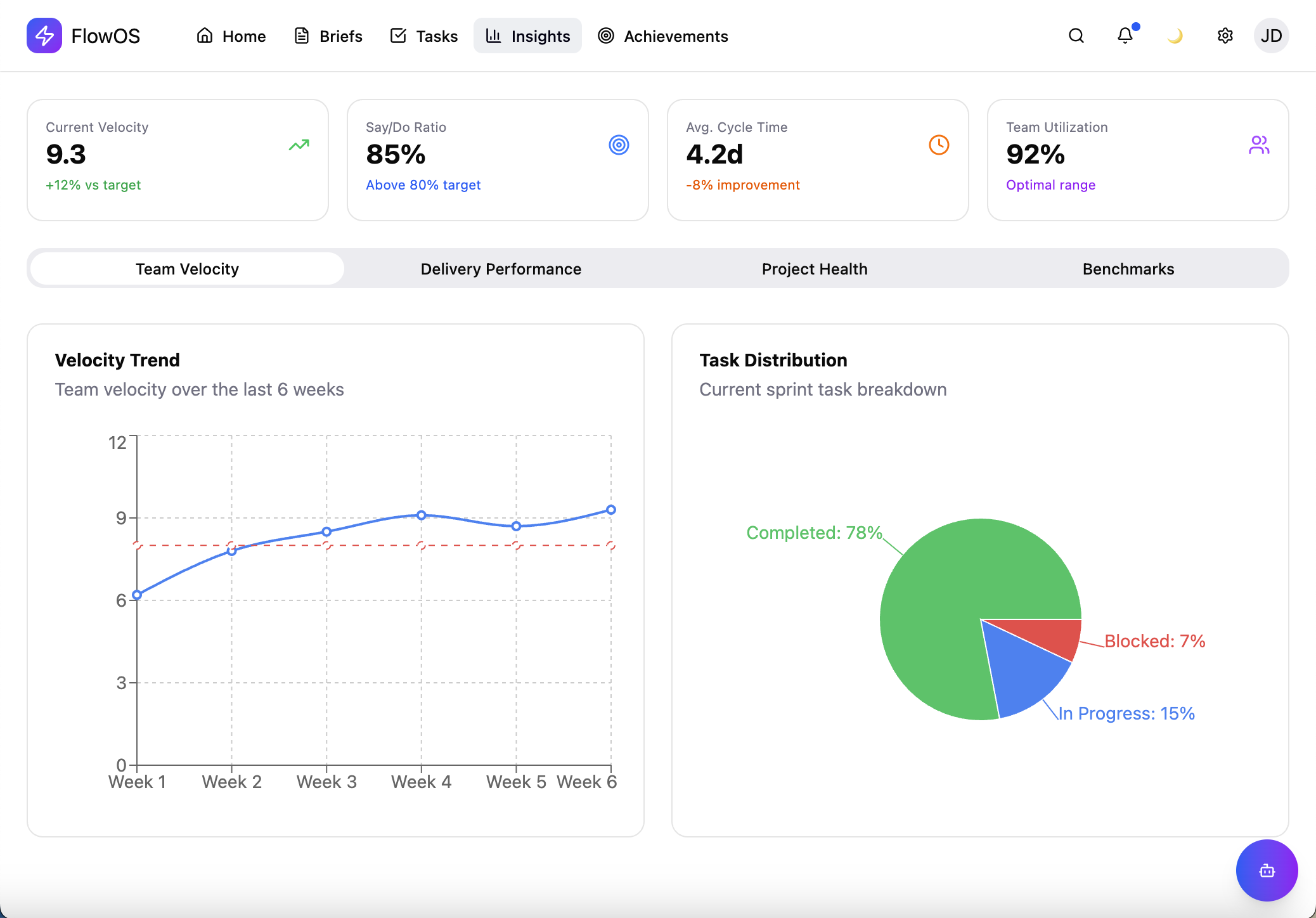This screenshot has width=1316, height=918.
Task: Click the Week 6 velocity data point
Action: 611,510
